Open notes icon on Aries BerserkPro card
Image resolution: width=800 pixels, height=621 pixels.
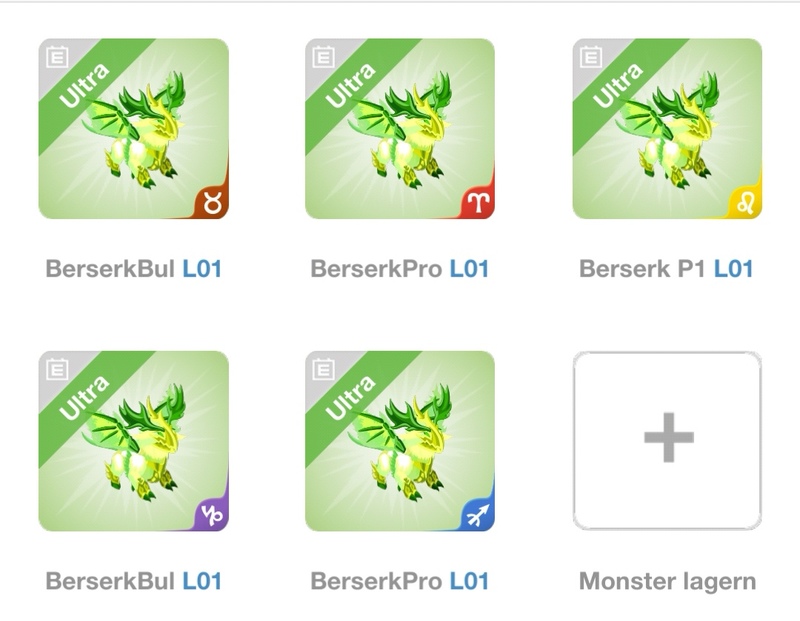pyautogui.click(x=323, y=57)
